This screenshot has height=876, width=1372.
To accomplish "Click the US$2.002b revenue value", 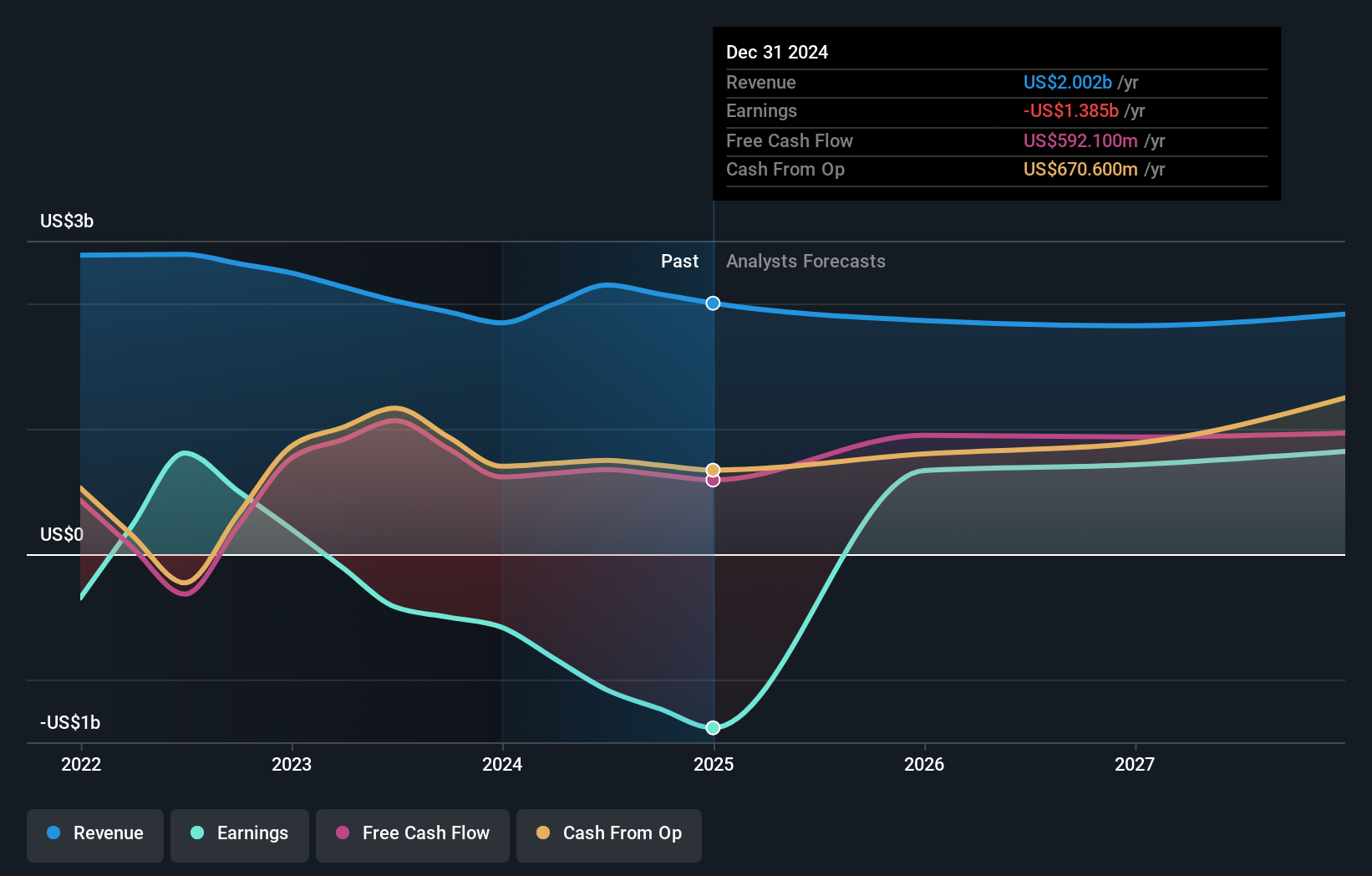I will 1068,82.
